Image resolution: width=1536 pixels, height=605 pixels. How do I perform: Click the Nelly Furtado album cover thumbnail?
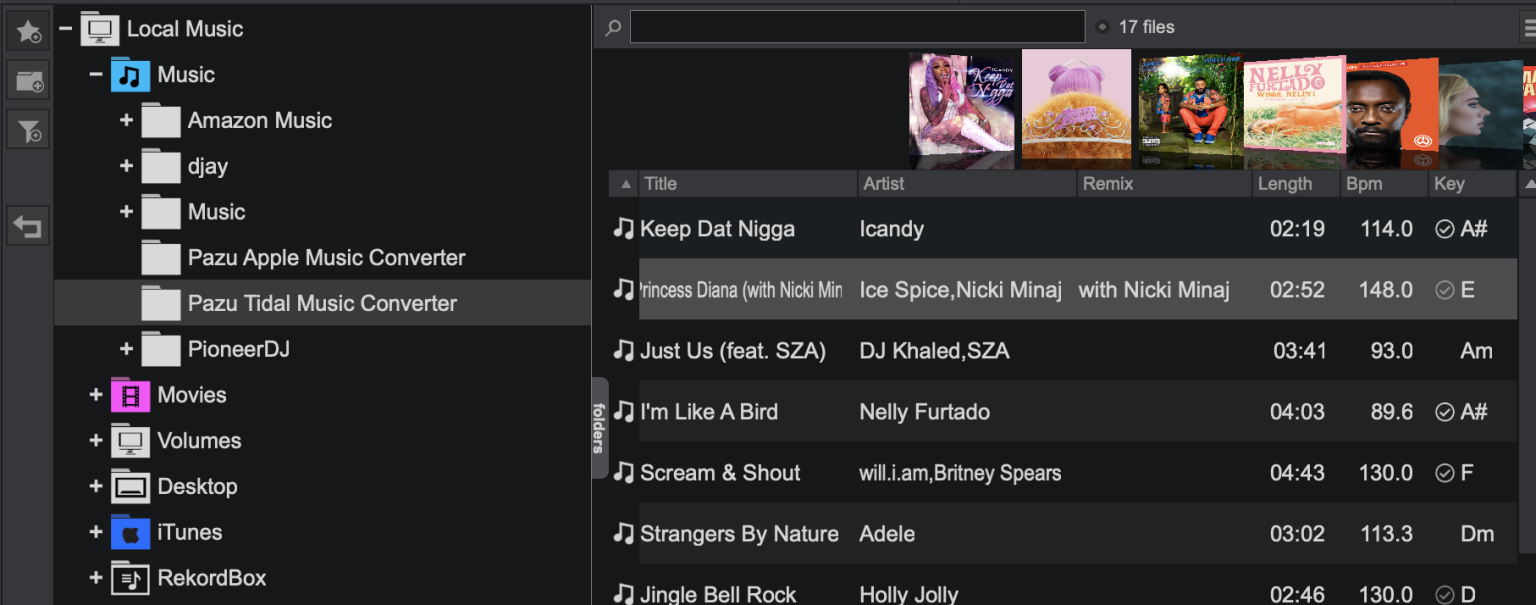pyautogui.click(x=1293, y=112)
